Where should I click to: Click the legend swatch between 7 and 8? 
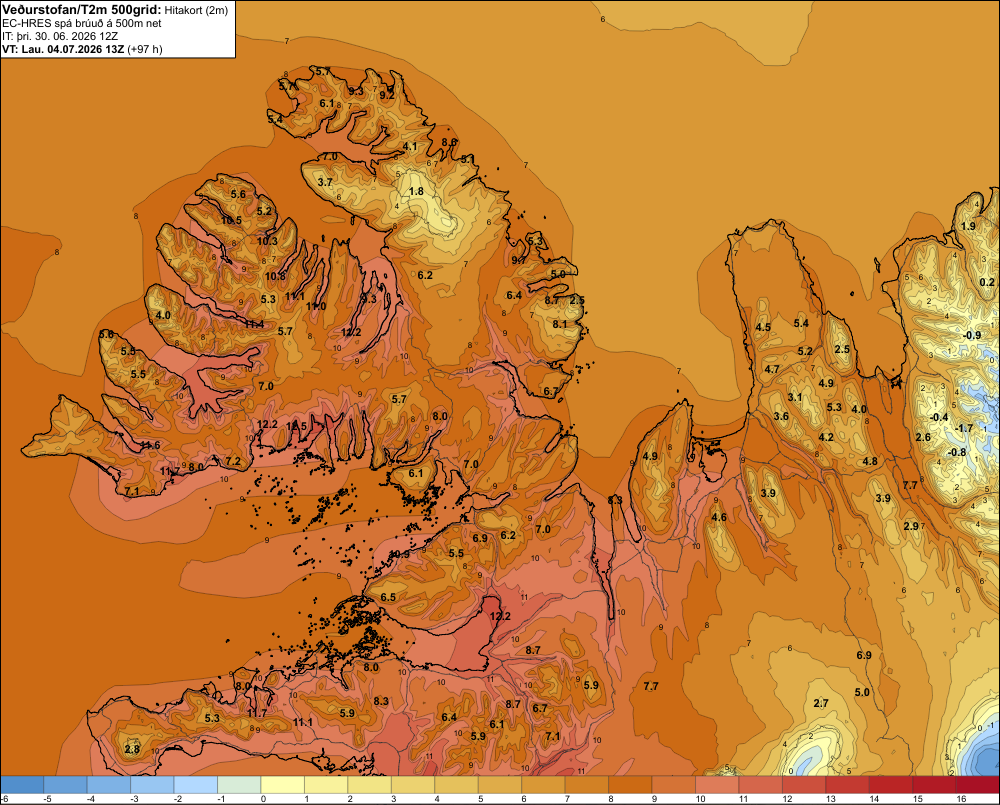pos(587,785)
